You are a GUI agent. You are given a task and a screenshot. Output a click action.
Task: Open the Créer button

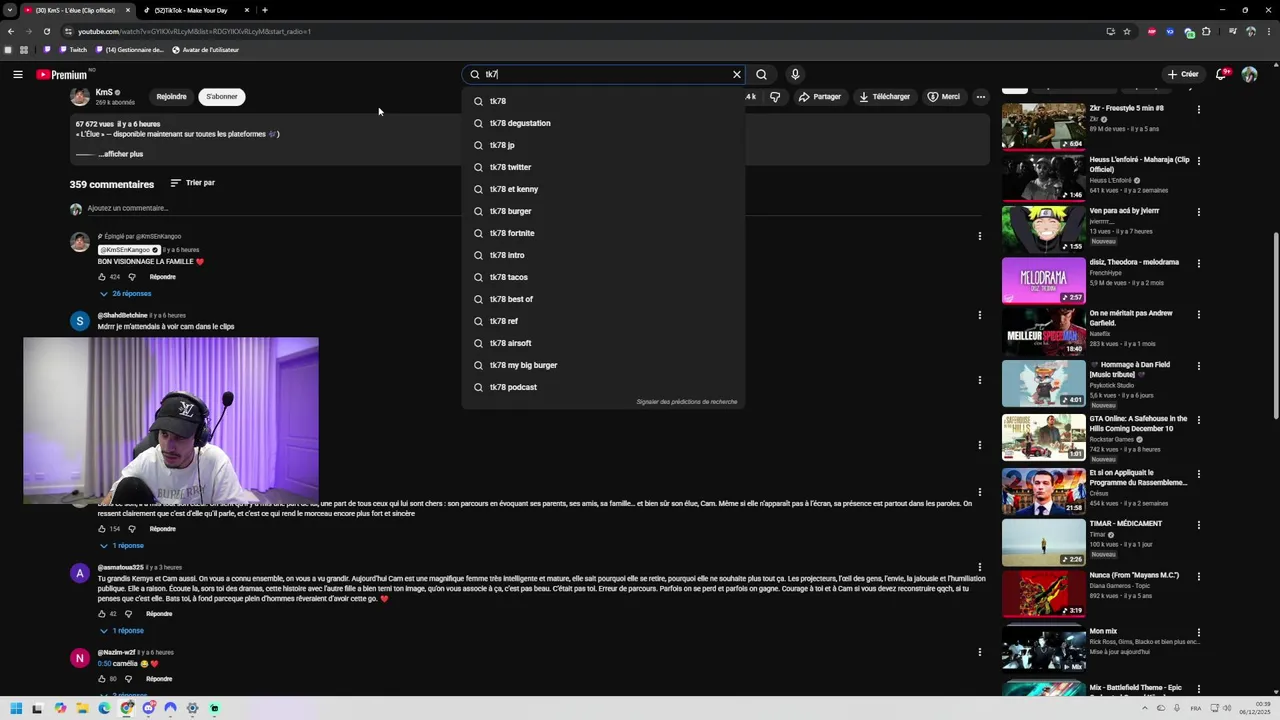[x=1182, y=74]
